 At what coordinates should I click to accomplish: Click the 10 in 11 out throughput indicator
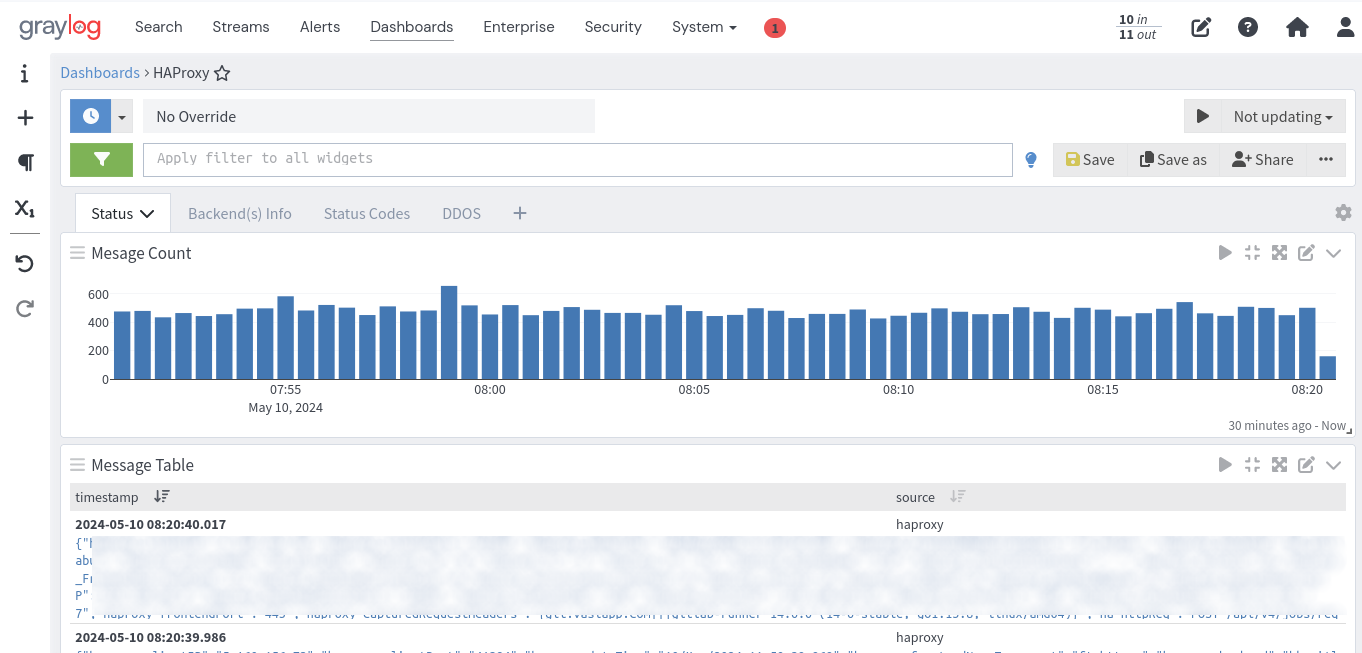1137,27
